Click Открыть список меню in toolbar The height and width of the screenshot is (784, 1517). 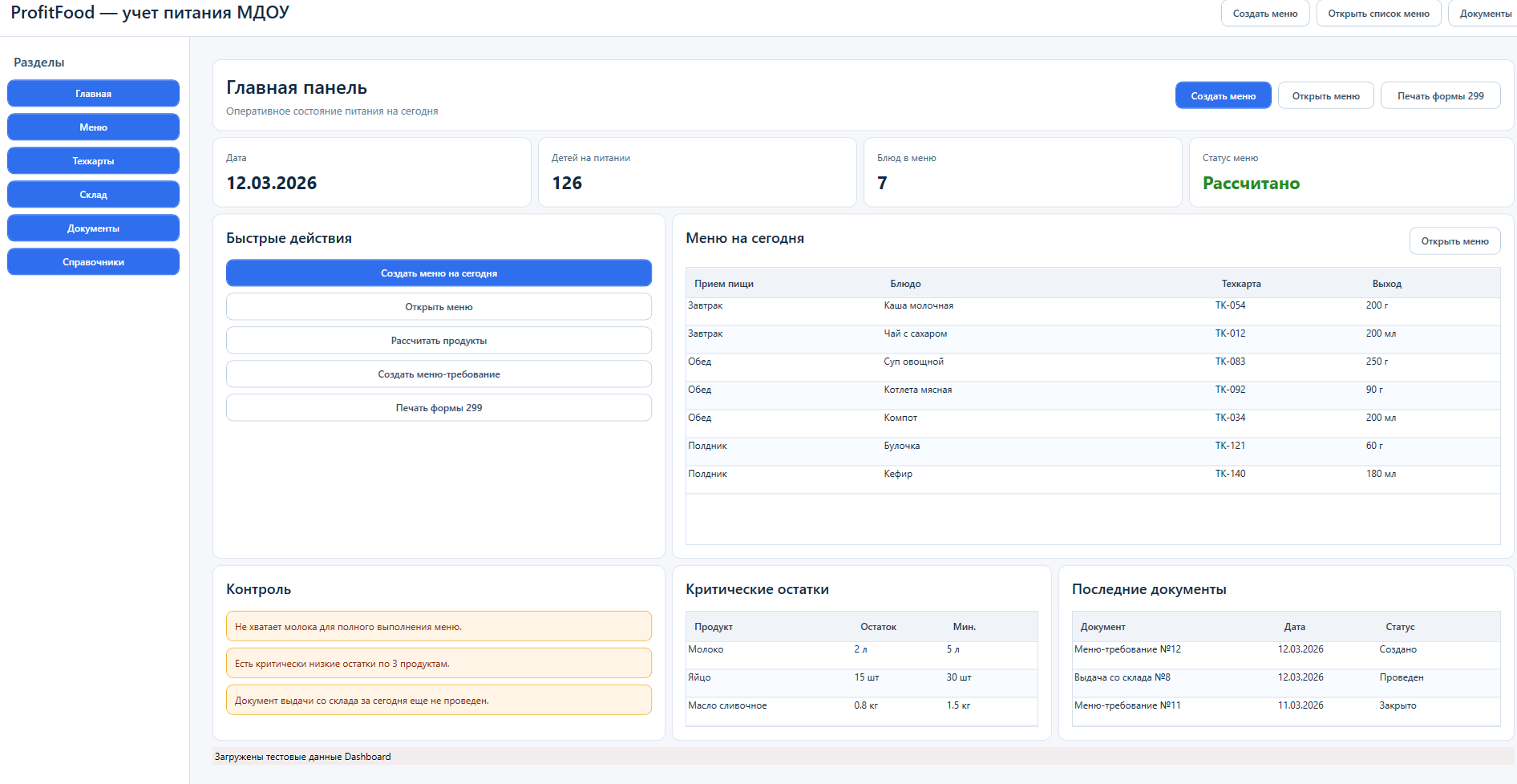(1378, 14)
